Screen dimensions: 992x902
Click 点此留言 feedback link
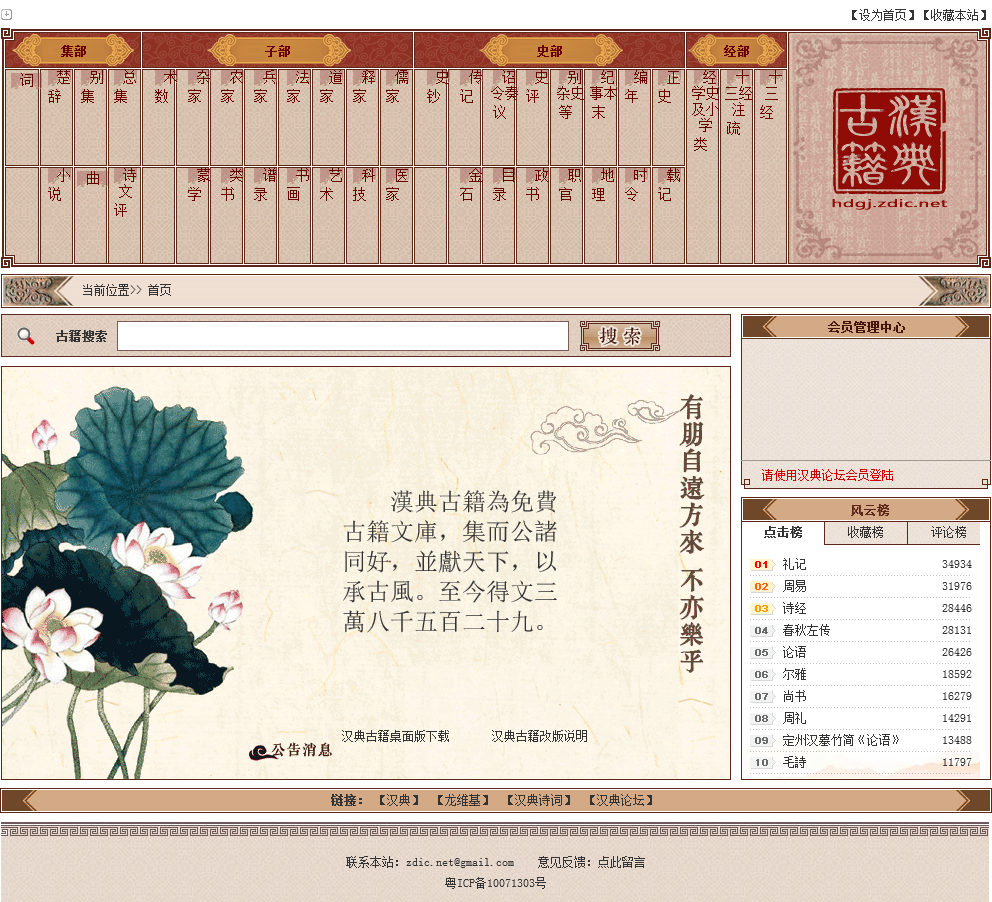(621, 862)
